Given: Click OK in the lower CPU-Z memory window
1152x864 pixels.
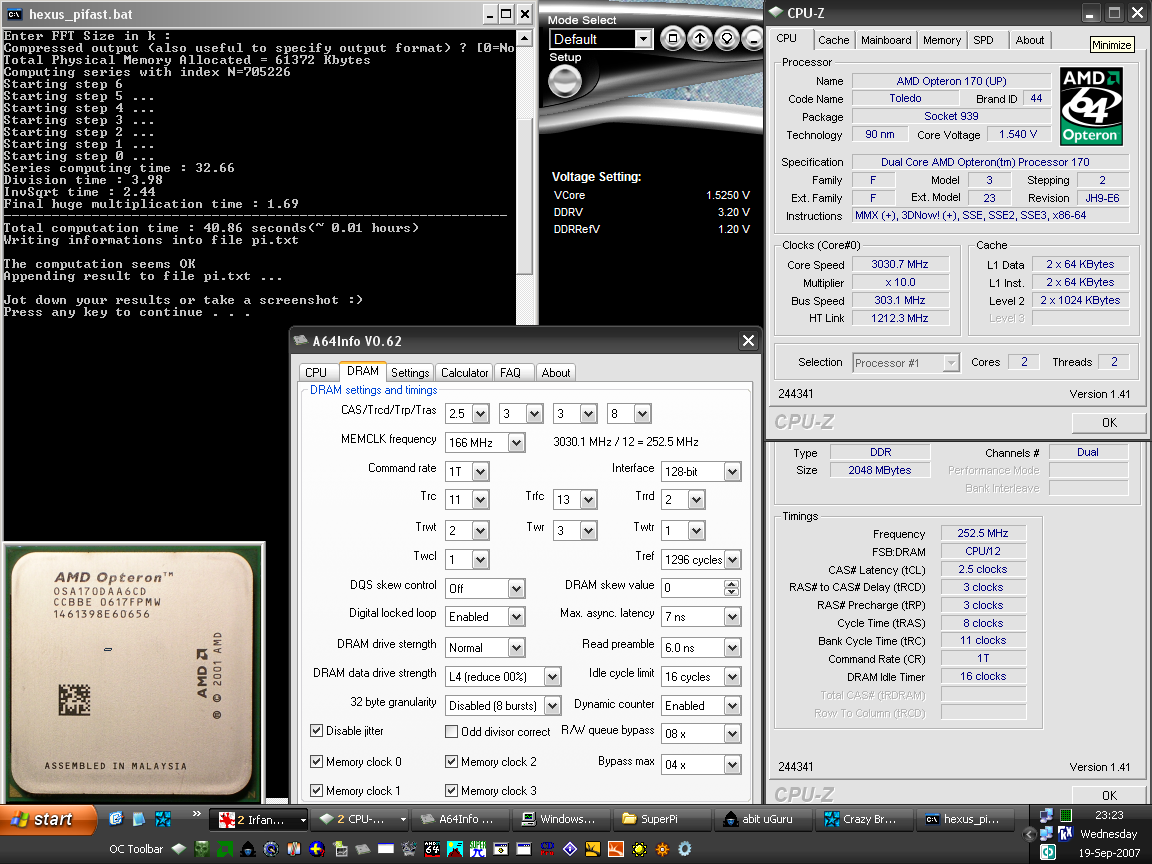Looking at the screenshot, I should [1109, 795].
